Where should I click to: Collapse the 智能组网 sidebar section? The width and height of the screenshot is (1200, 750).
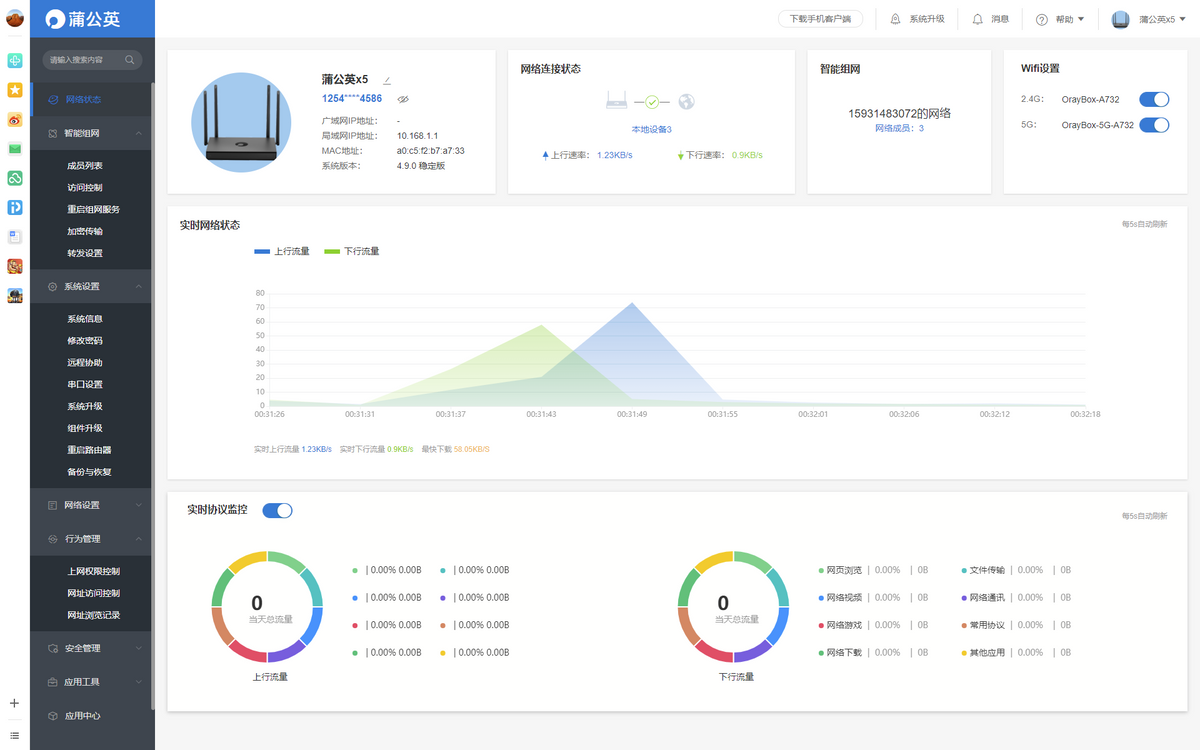click(91, 133)
